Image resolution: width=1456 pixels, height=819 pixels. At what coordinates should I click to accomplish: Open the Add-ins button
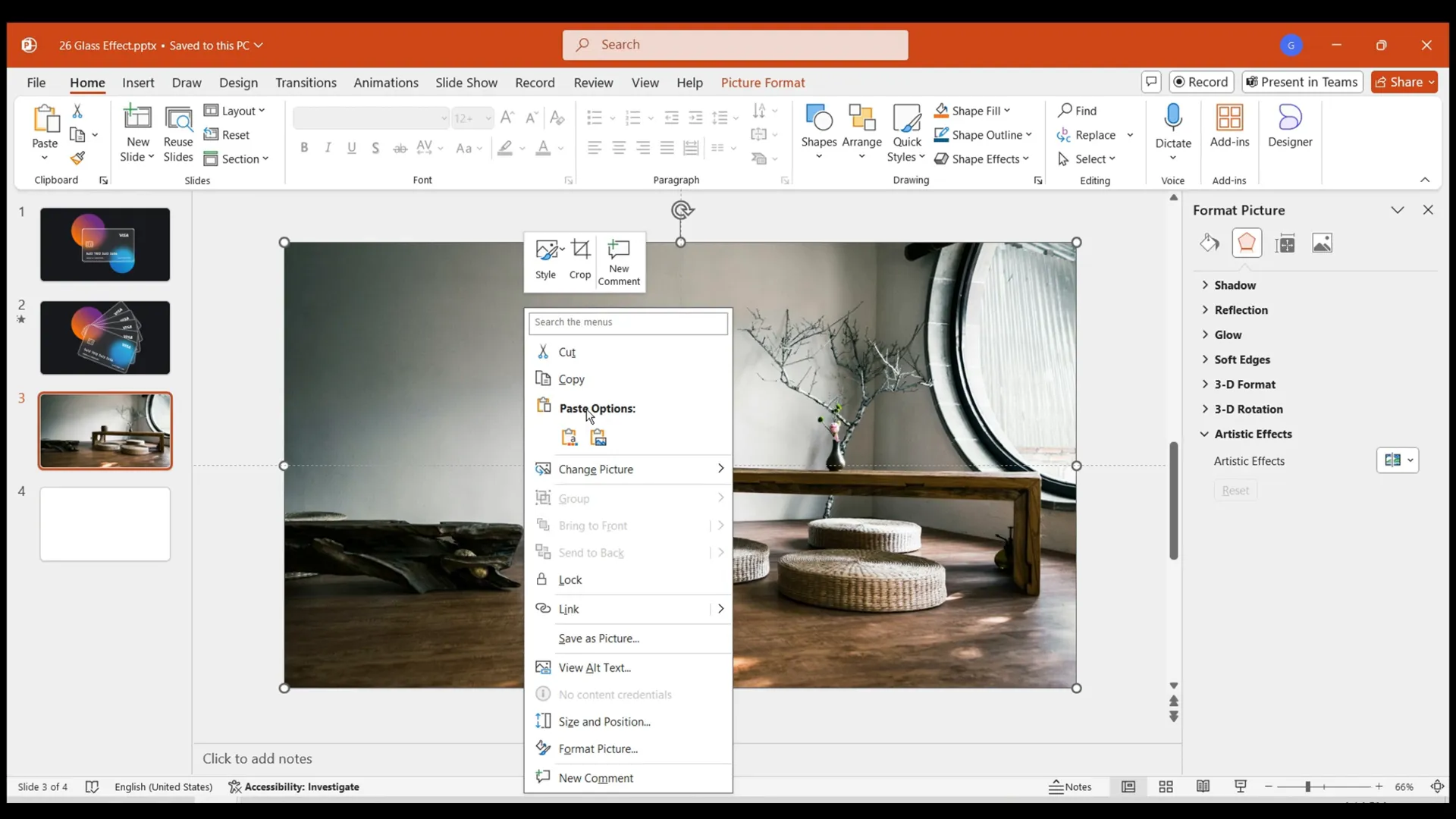point(1229,126)
